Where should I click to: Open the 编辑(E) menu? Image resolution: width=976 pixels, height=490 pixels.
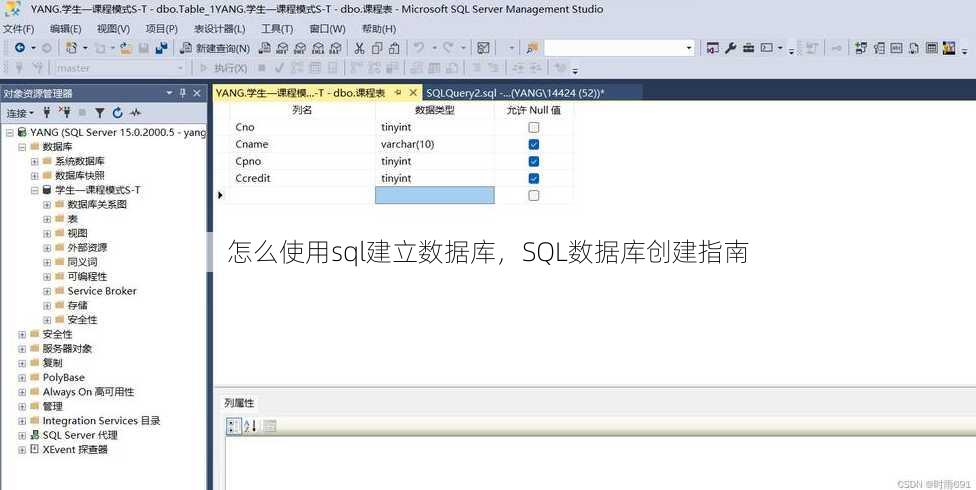65,29
